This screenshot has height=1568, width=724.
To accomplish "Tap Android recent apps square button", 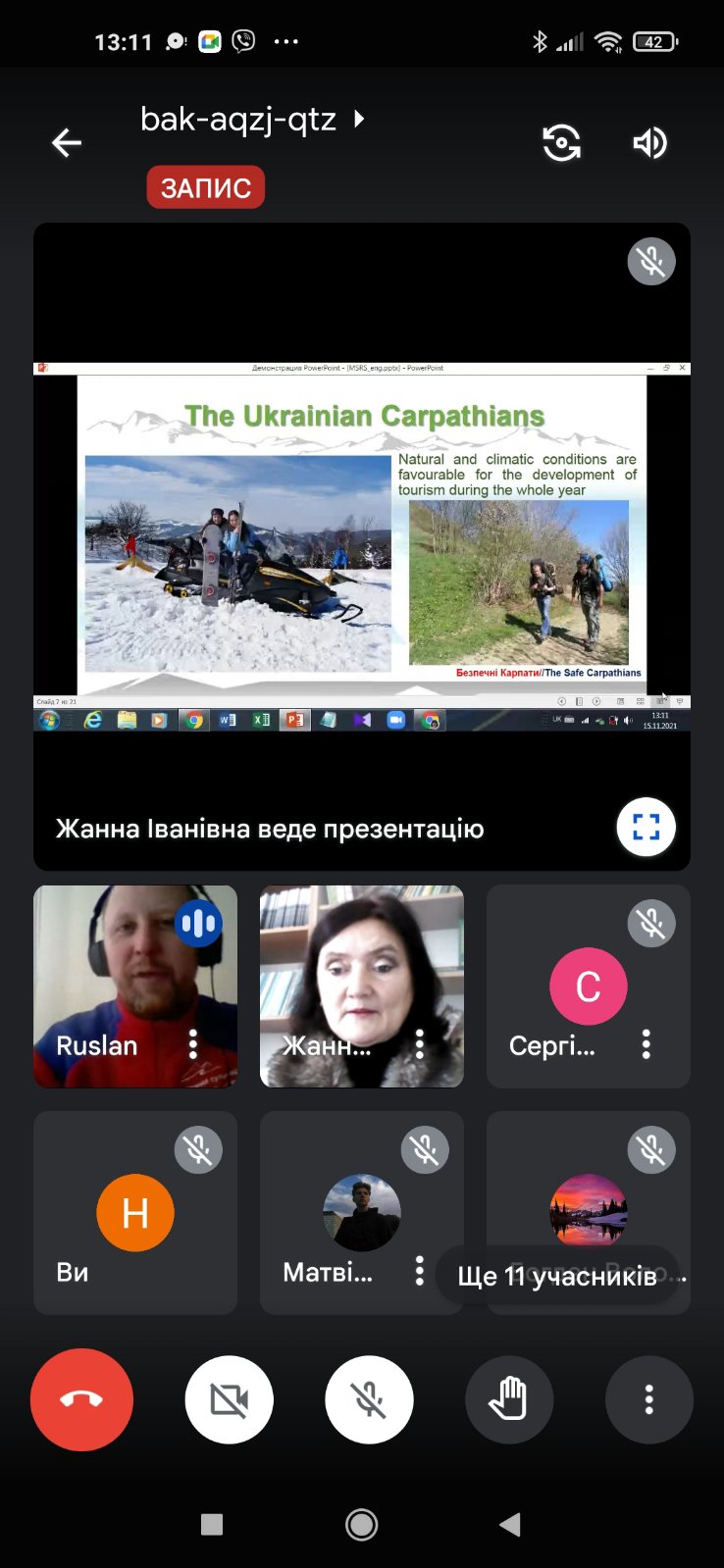I will tap(212, 1524).
